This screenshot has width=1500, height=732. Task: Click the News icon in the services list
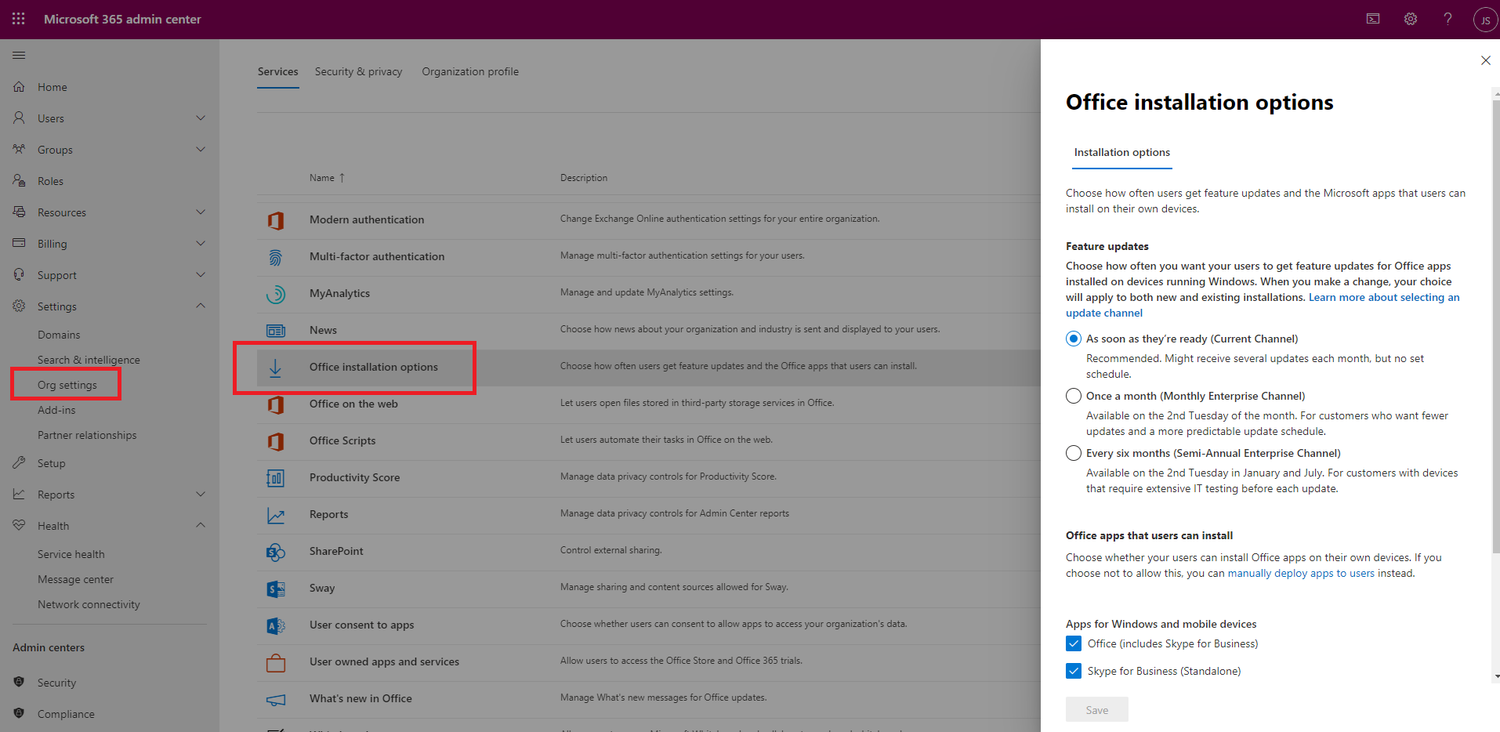tap(276, 329)
